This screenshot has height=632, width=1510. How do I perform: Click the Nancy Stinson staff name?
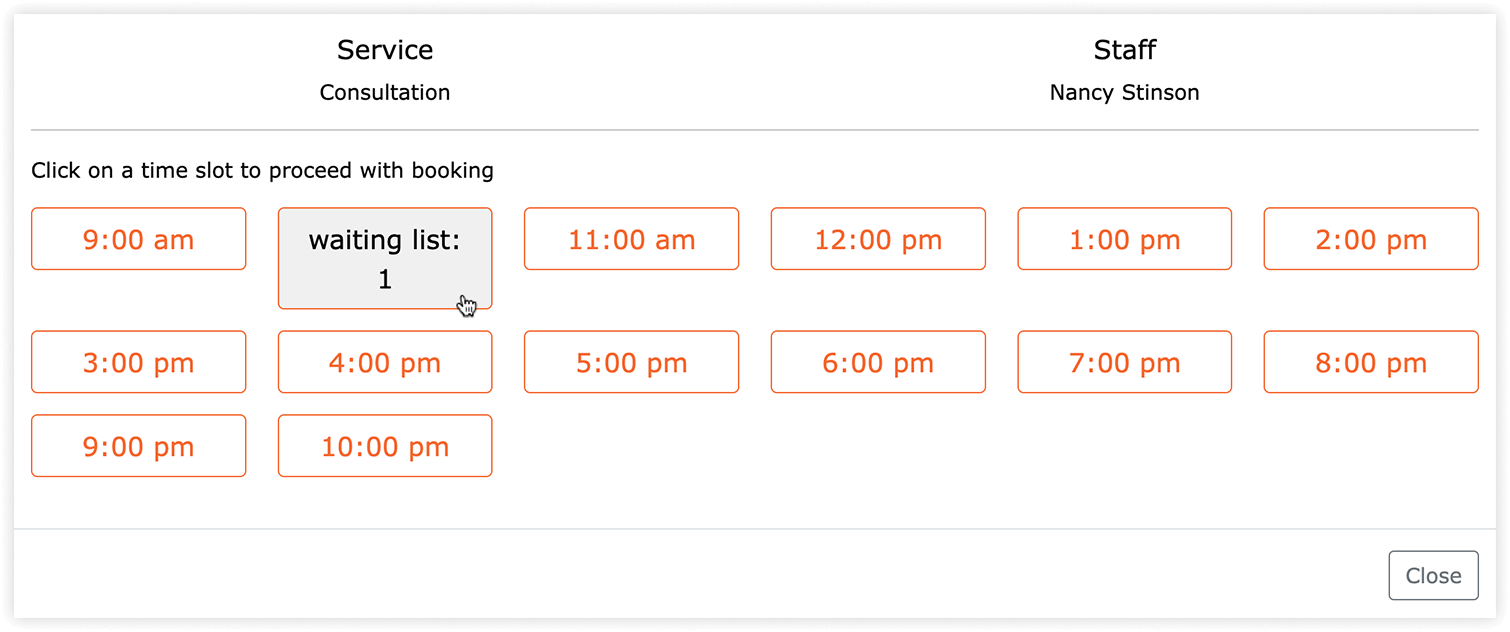[x=1125, y=93]
